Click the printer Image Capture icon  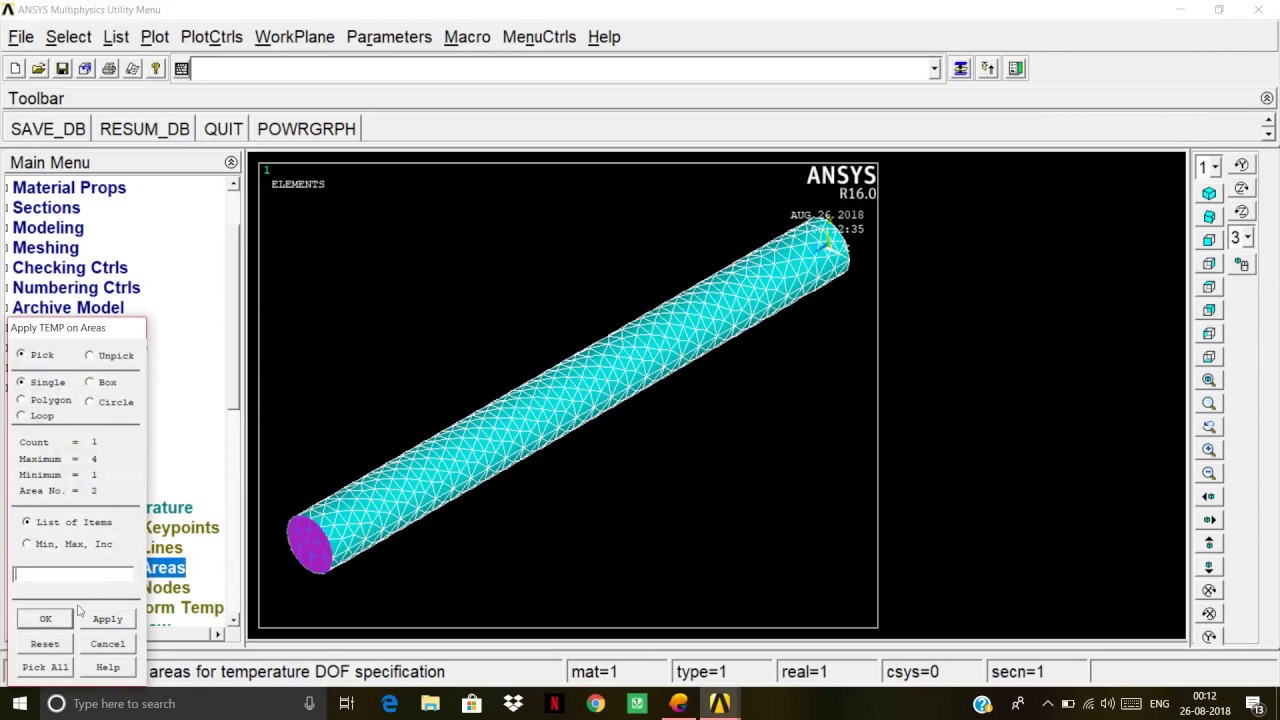click(x=109, y=68)
